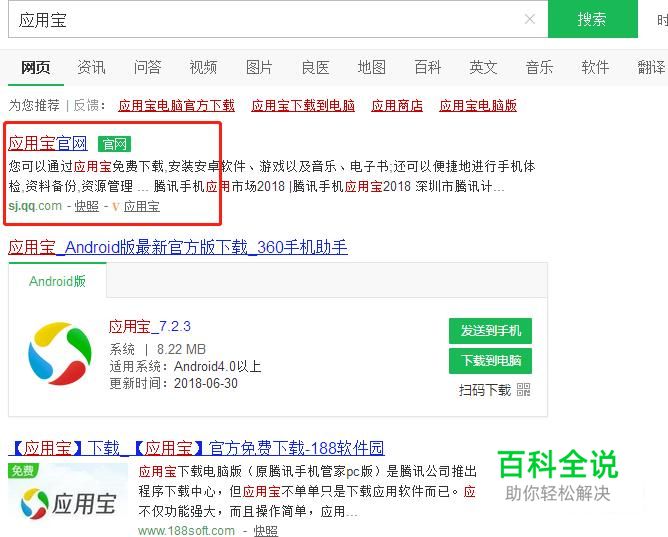Open the 188软件园 应用宝 download result title

tap(196, 448)
